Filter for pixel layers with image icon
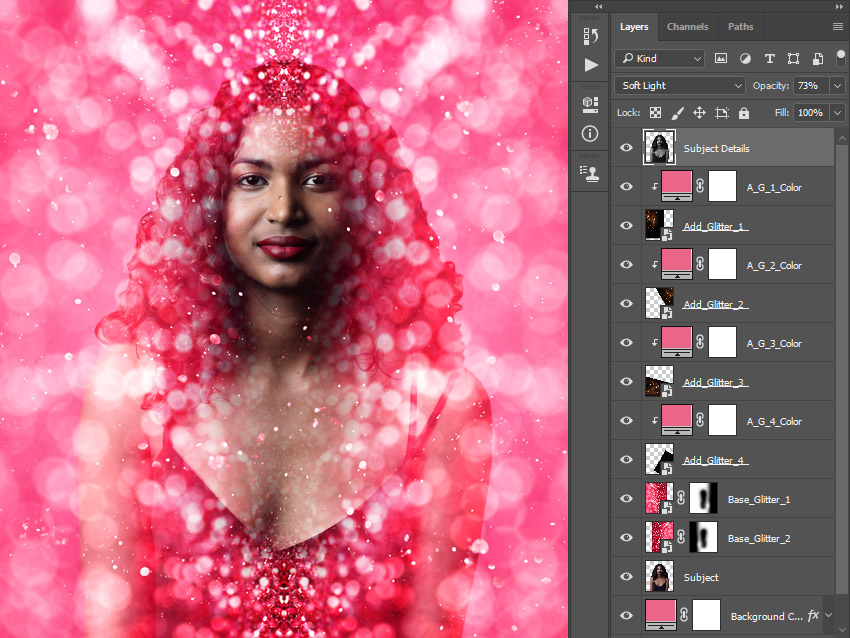The width and height of the screenshot is (850, 638). coord(721,59)
